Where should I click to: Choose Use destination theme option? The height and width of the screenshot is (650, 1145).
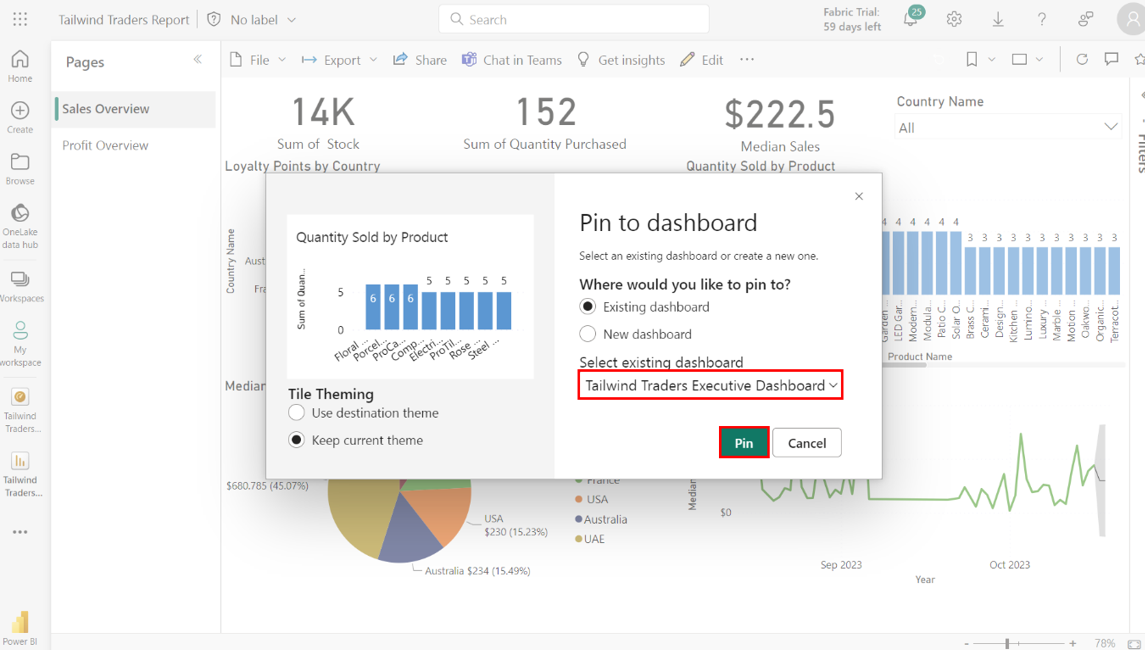point(297,413)
